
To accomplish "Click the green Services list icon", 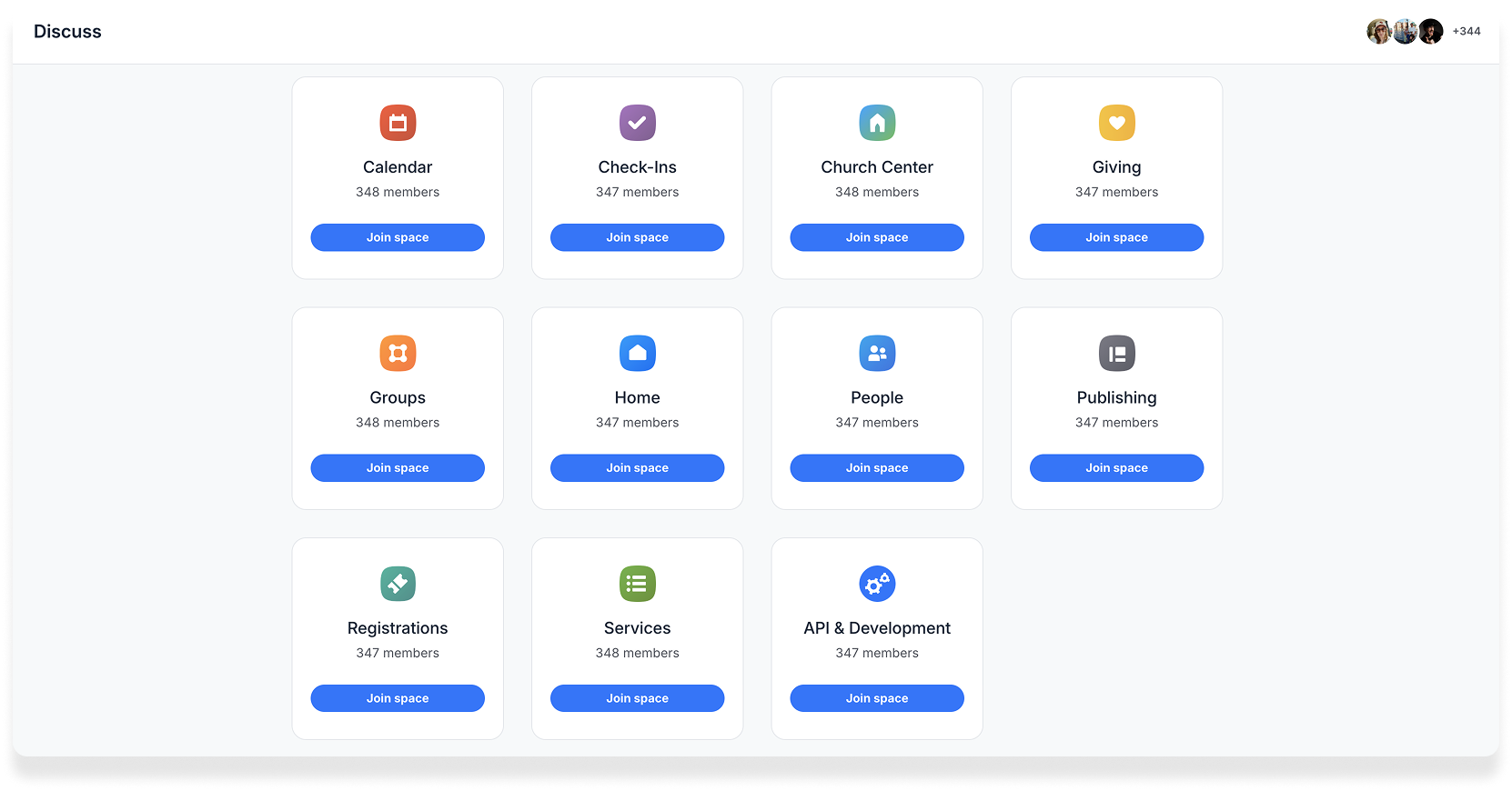I will 637,584.
